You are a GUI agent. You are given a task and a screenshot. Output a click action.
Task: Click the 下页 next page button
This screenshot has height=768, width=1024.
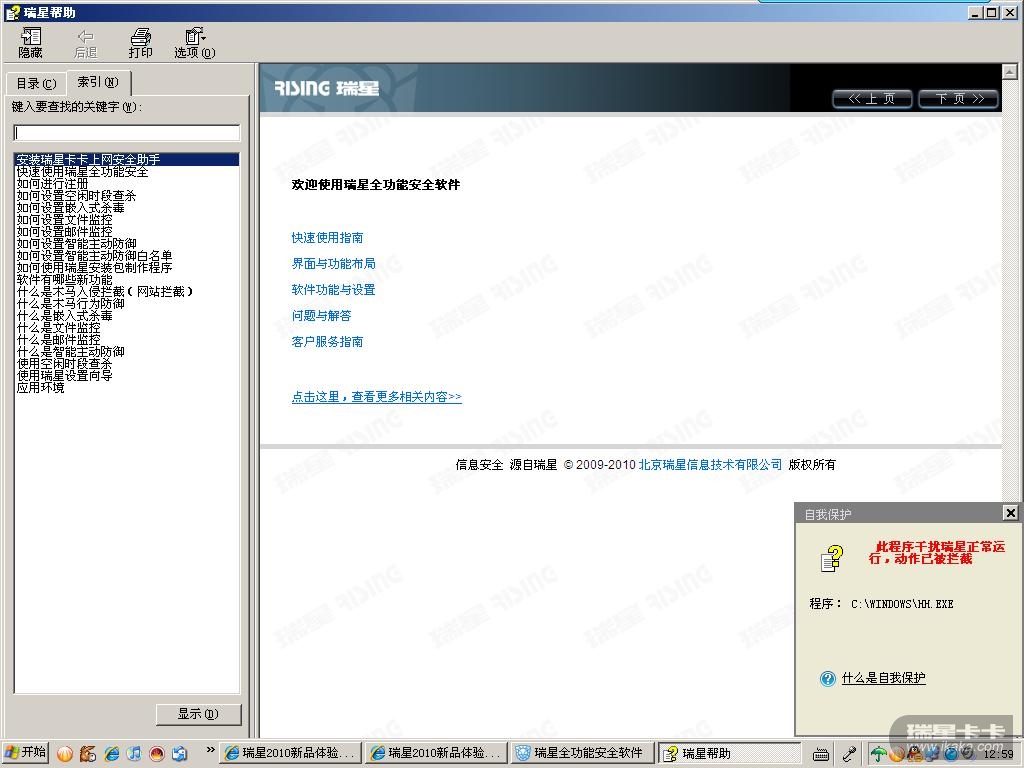pos(959,99)
